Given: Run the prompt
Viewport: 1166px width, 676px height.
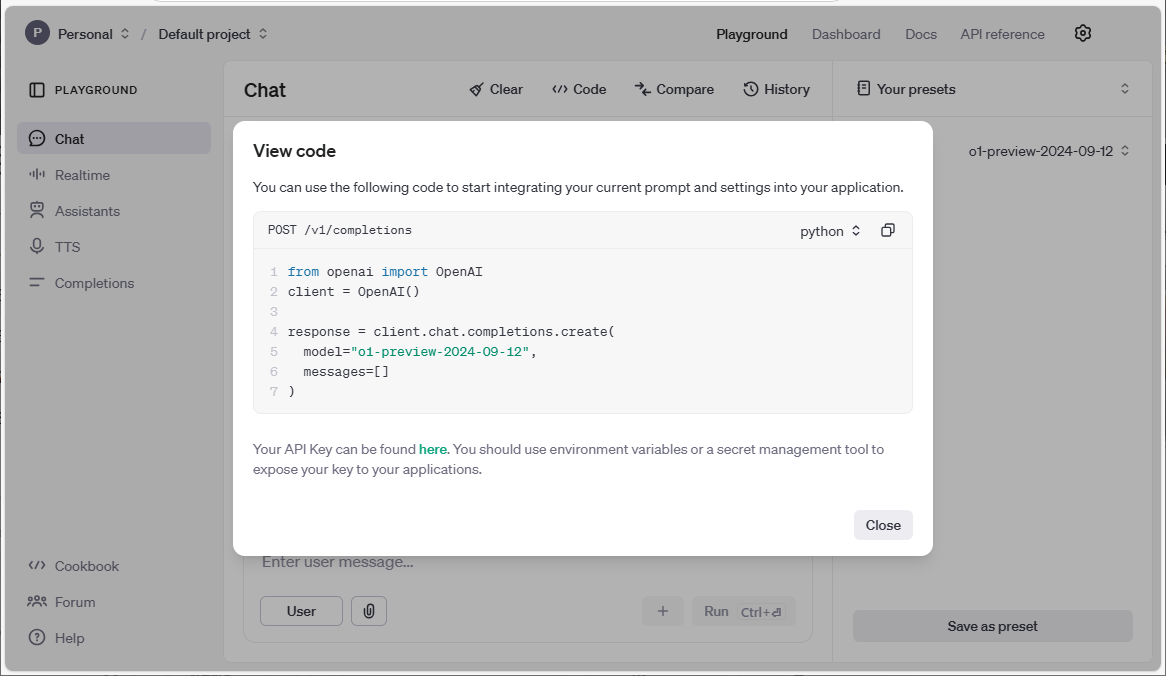Looking at the screenshot, I should click(x=744, y=611).
